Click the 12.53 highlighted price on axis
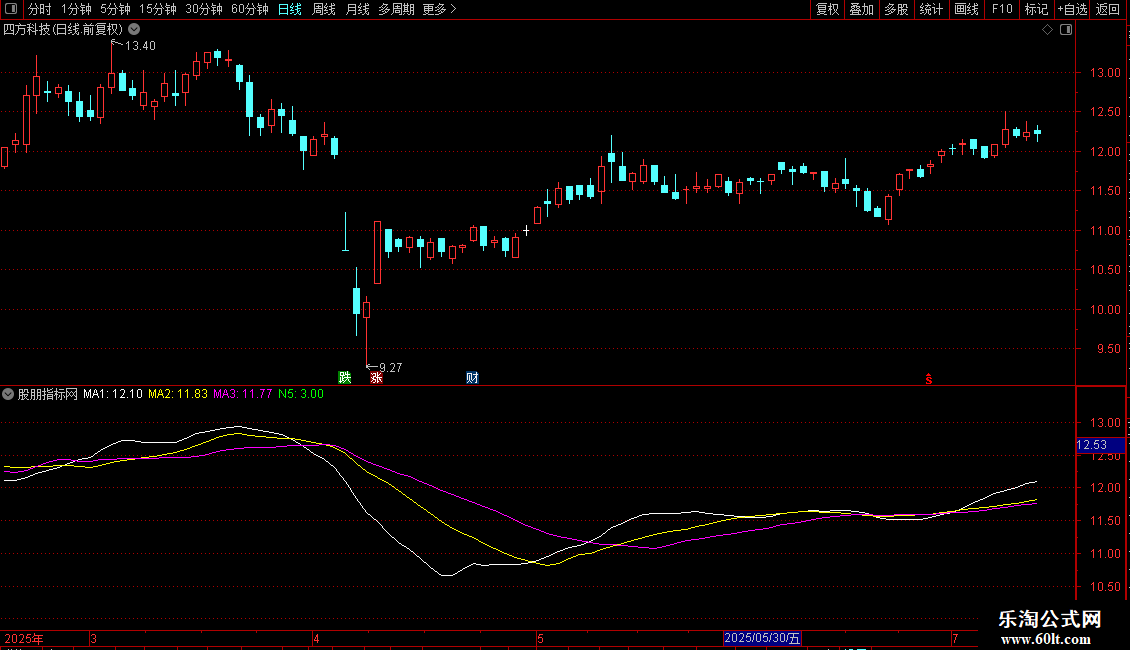The image size is (1130, 650). tap(1100, 445)
